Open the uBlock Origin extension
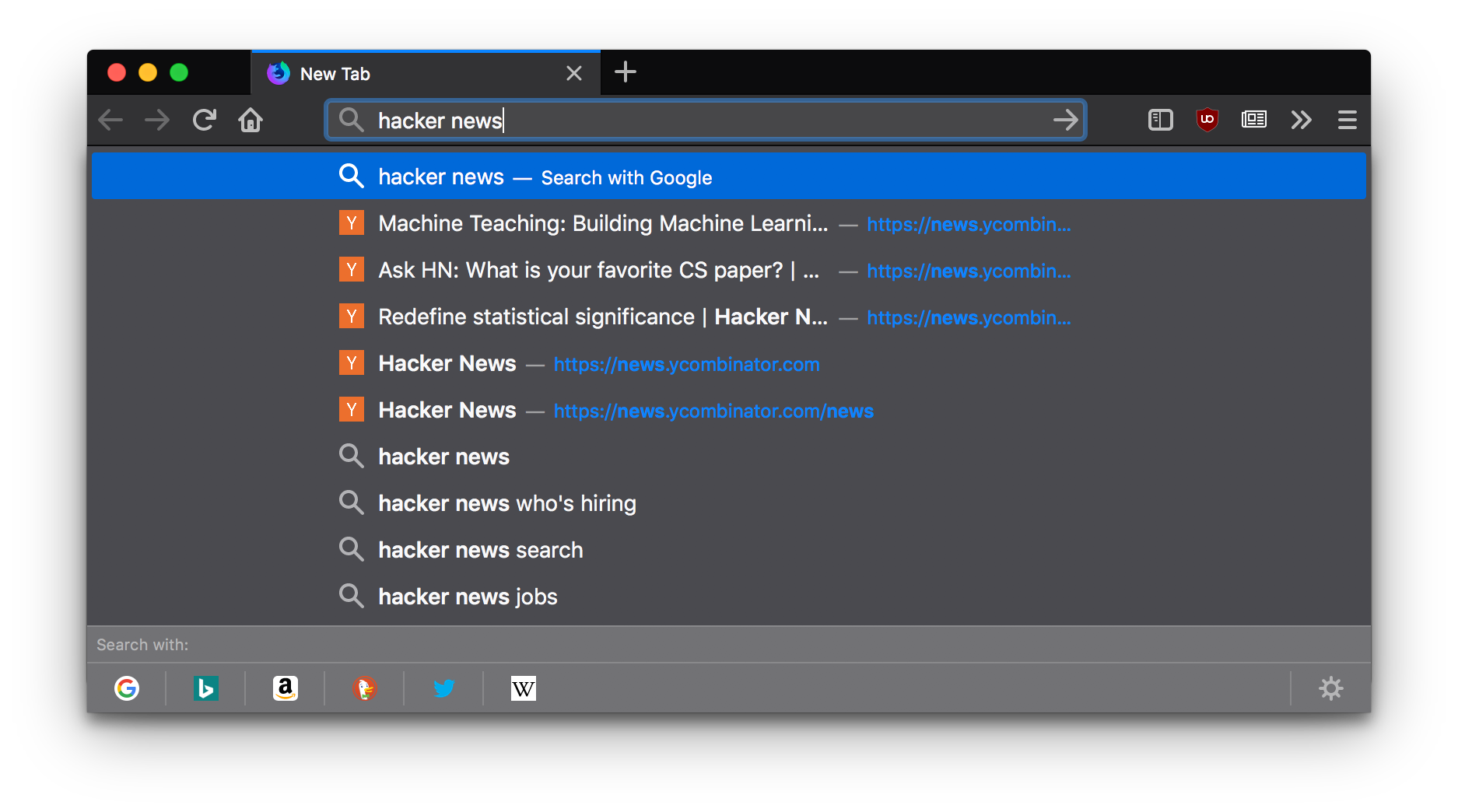The image size is (1458, 812). point(1207,120)
